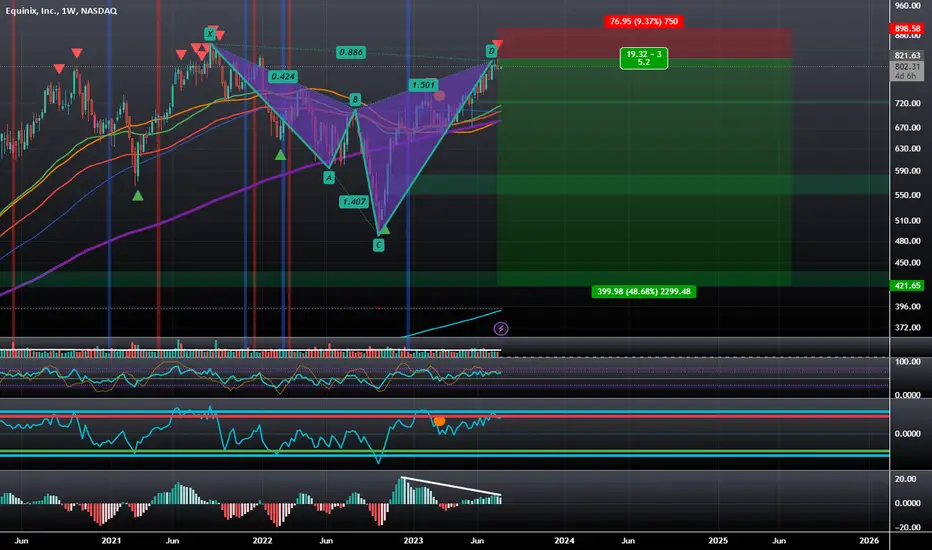Click the red down-arrow above point D

click(498, 44)
